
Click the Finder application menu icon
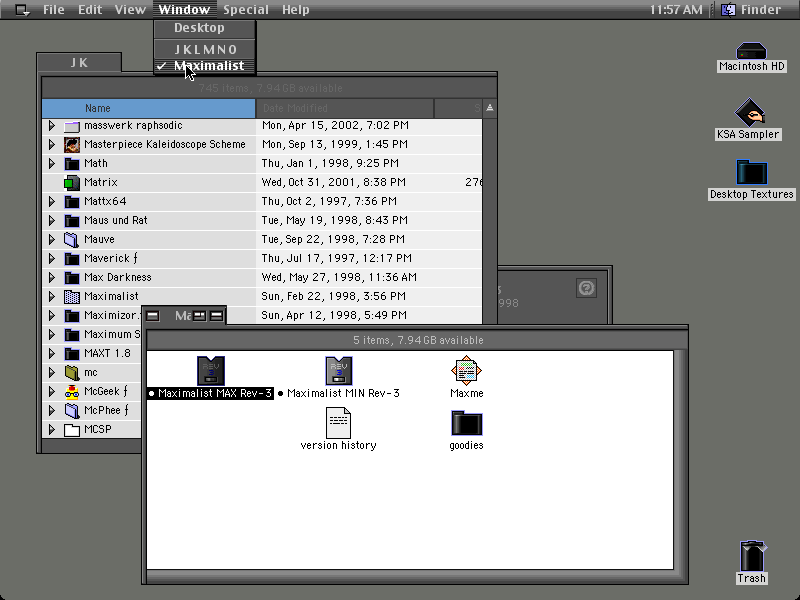[728, 10]
